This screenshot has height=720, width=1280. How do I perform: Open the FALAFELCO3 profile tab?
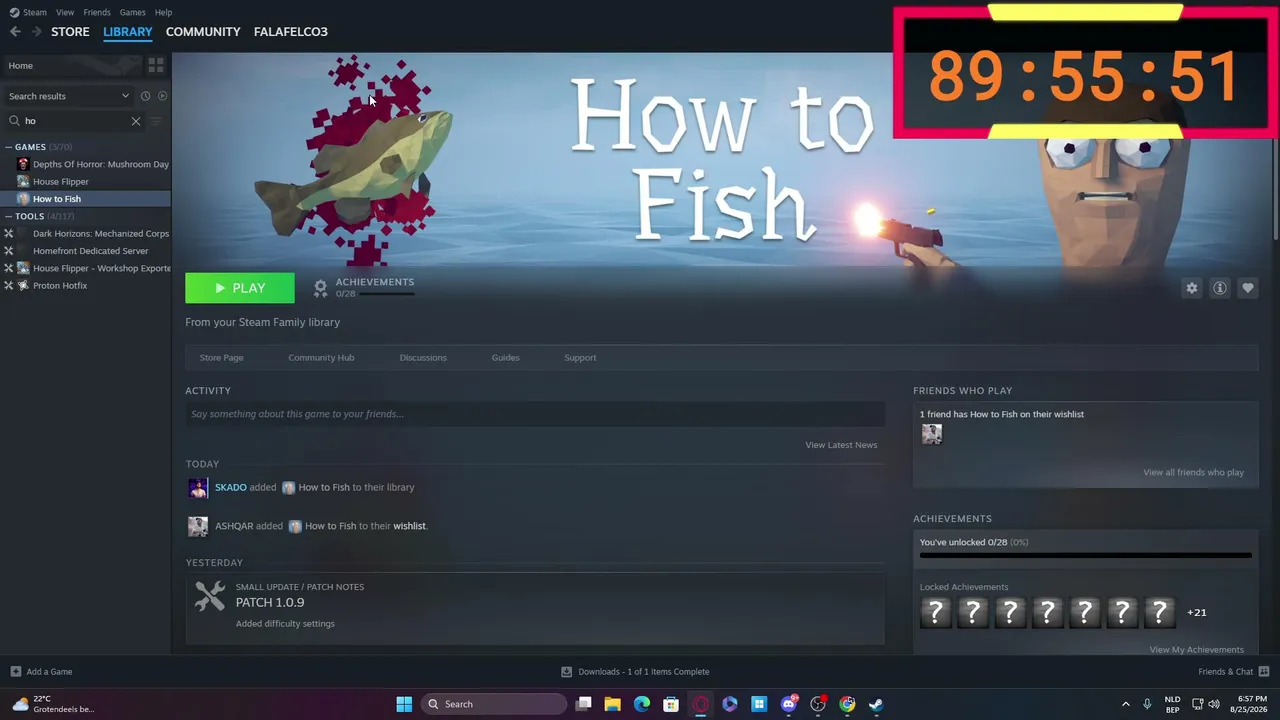(291, 32)
